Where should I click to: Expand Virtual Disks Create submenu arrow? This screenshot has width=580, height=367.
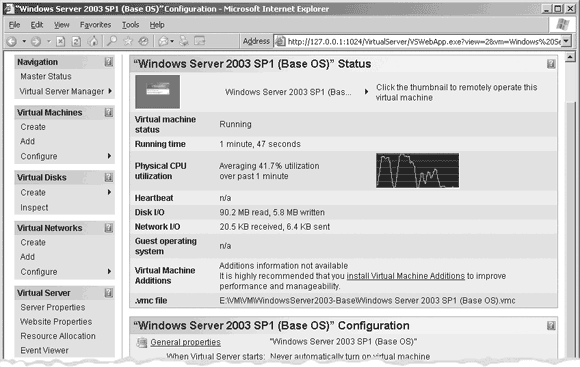(x=109, y=192)
